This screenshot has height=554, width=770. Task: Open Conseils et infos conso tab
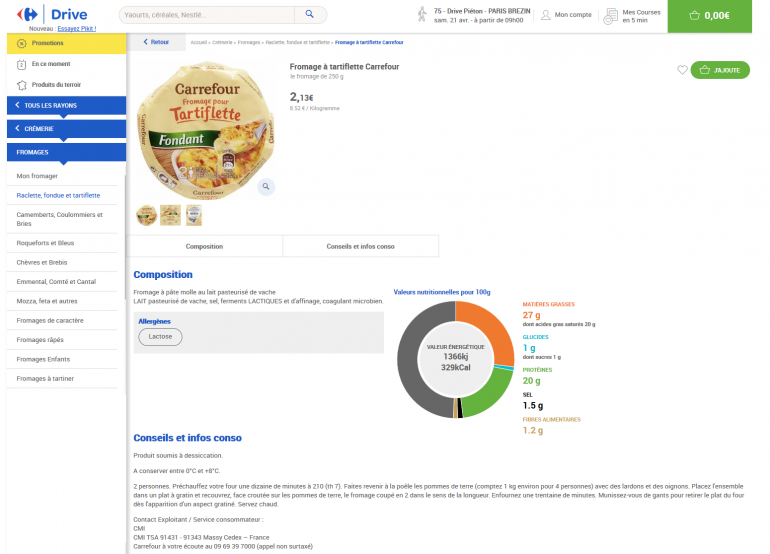coord(360,246)
